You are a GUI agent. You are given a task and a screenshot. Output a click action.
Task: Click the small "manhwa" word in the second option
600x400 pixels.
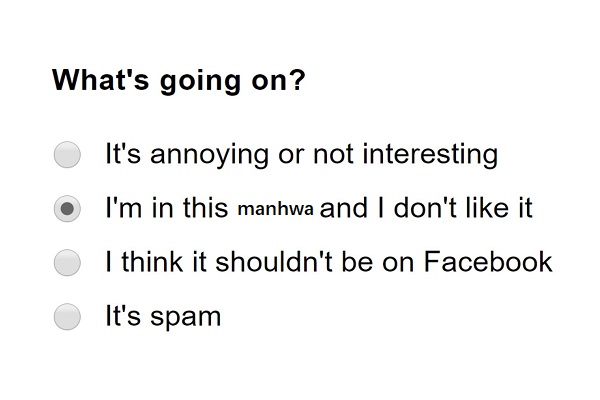pyautogui.click(x=276, y=209)
